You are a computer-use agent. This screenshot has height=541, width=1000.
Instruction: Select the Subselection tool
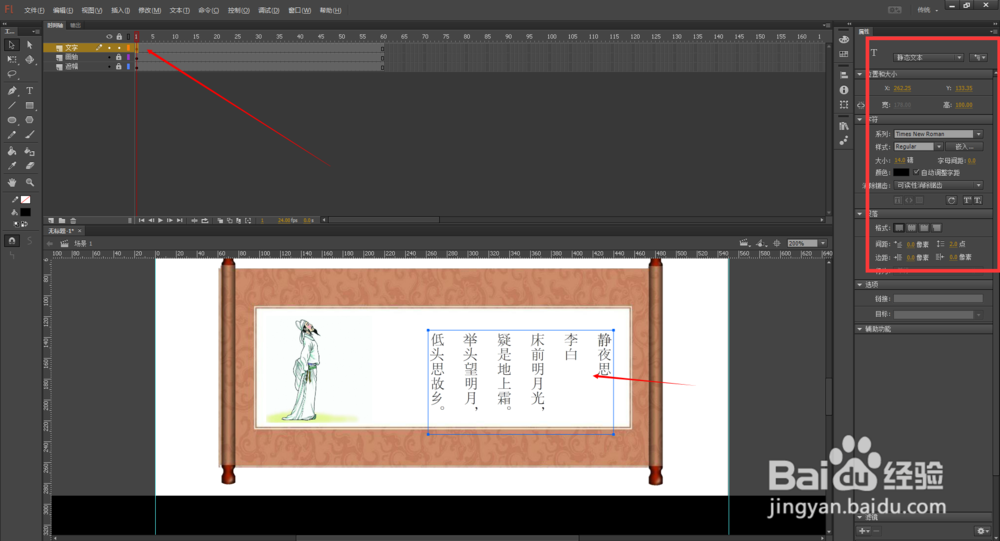click(29, 45)
